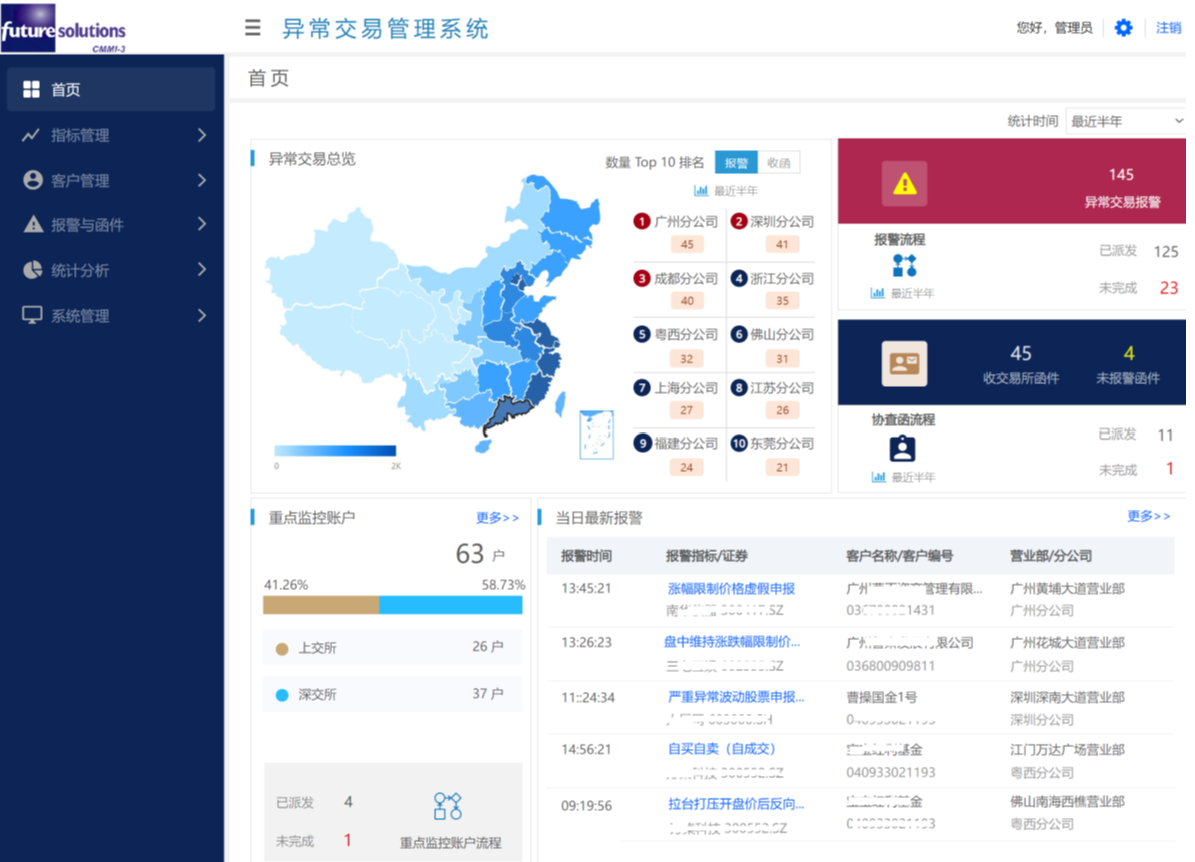Click the 客户管理 person icon
The height and width of the screenshot is (862, 1195).
pyautogui.click(x=33, y=180)
